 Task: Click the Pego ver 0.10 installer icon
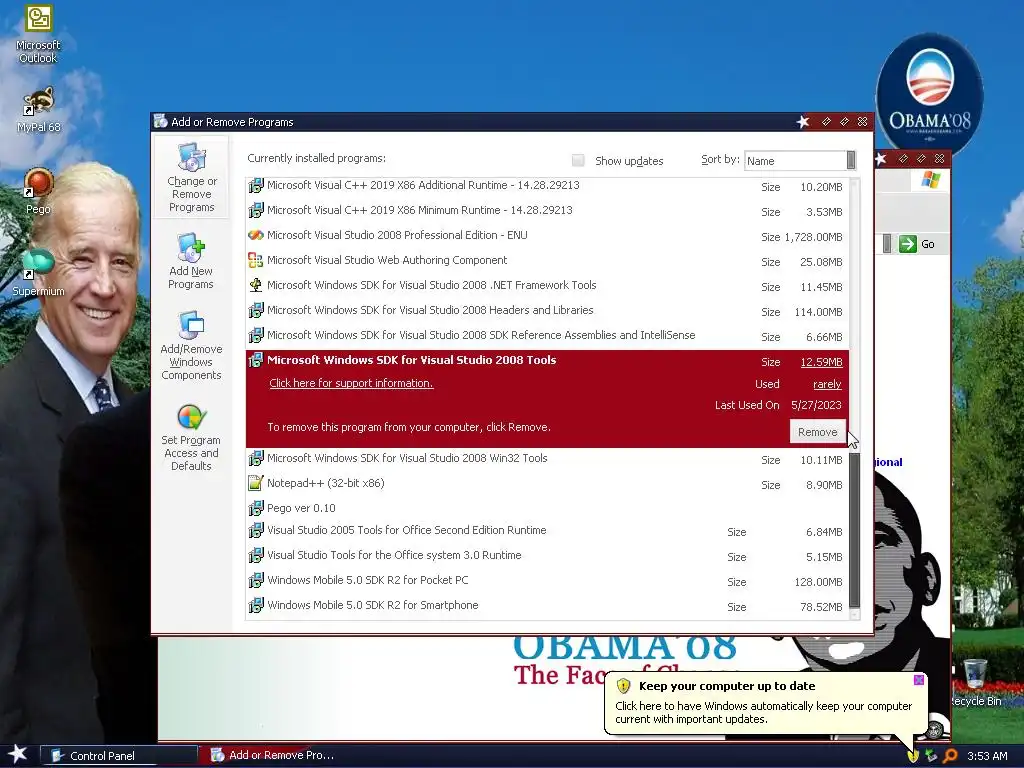point(256,508)
